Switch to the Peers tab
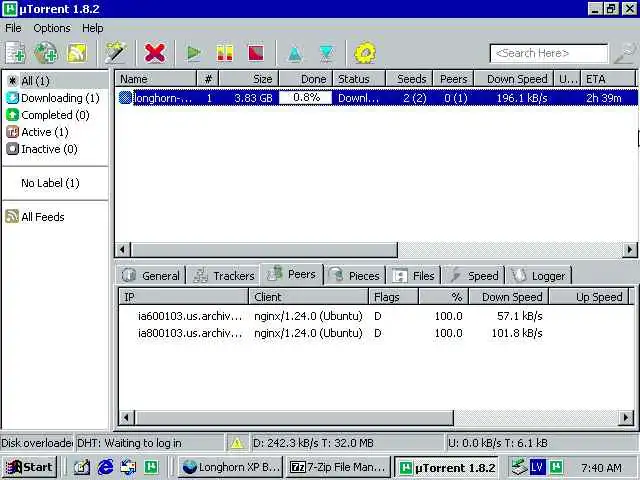 coord(292,274)
